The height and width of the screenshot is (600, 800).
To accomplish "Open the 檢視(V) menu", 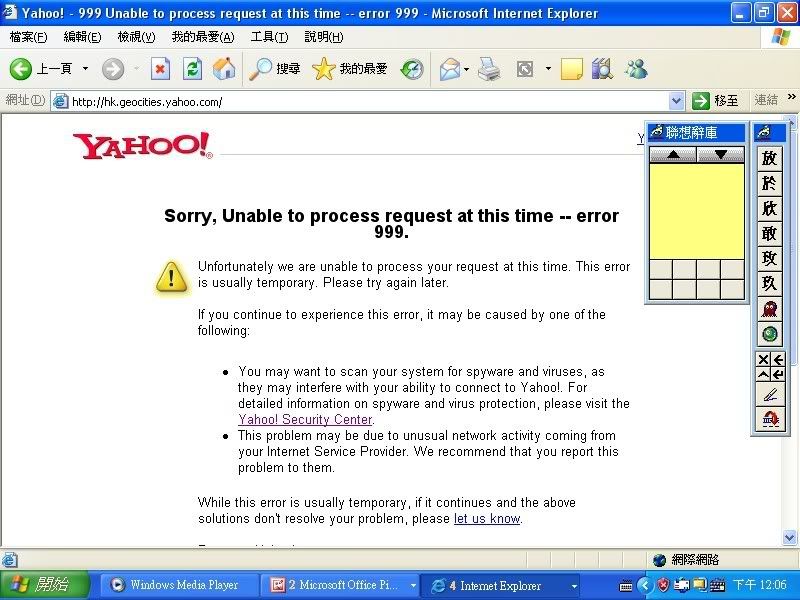I will click(136, 37).
